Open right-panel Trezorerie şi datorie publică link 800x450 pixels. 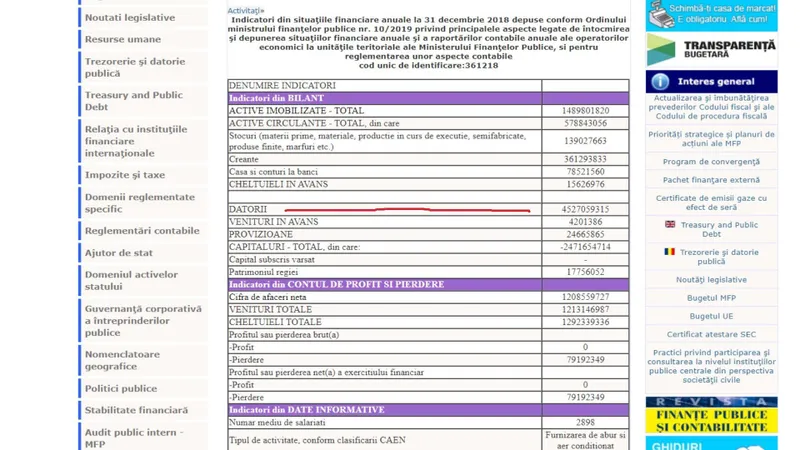(719, 257)
